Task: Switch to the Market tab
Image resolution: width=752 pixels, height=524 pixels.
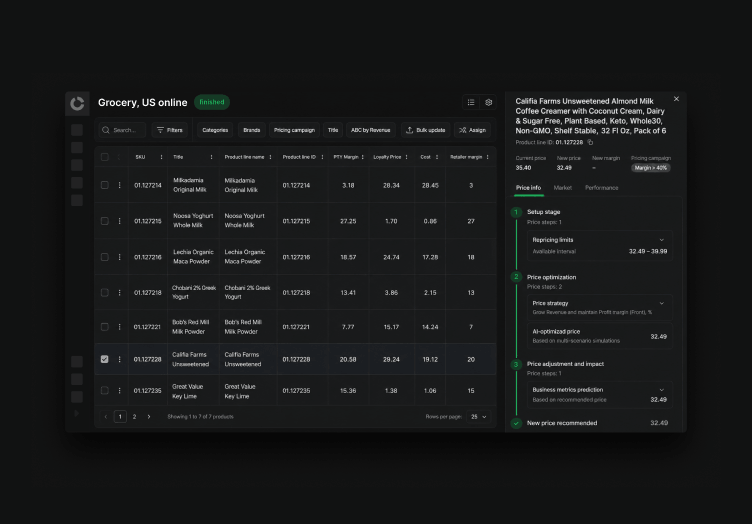Action: point(563,188)
